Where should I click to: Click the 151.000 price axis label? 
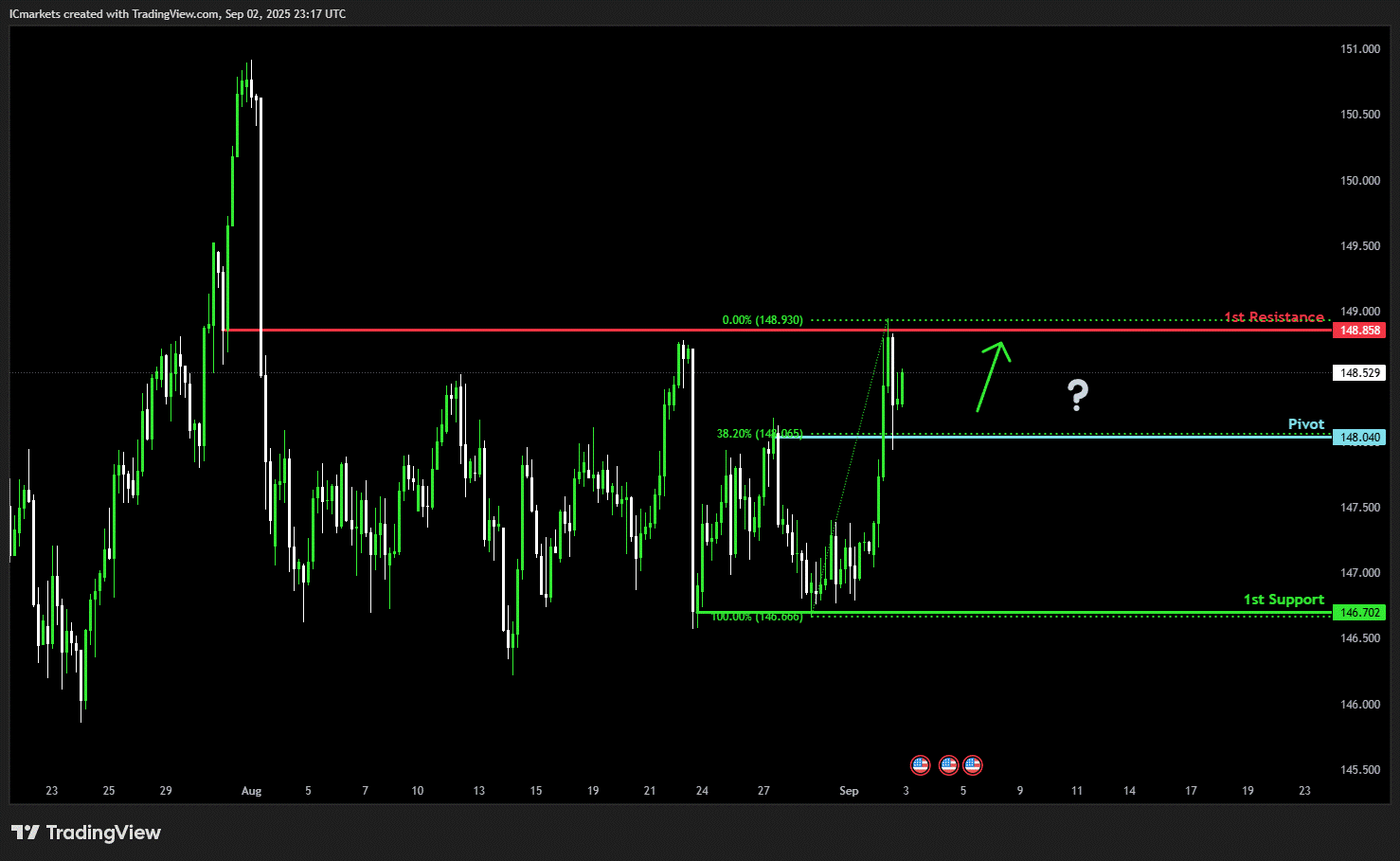coord(1360,49)
